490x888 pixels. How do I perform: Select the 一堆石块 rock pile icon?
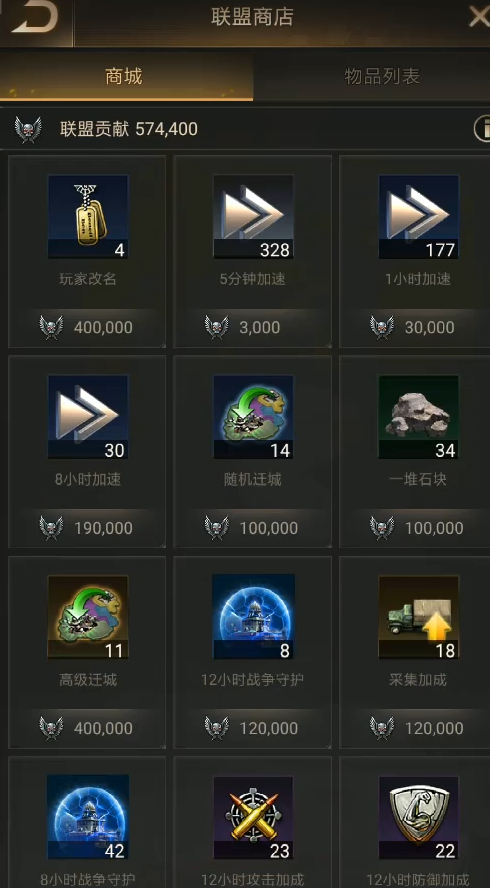click(x=419, y=417)
